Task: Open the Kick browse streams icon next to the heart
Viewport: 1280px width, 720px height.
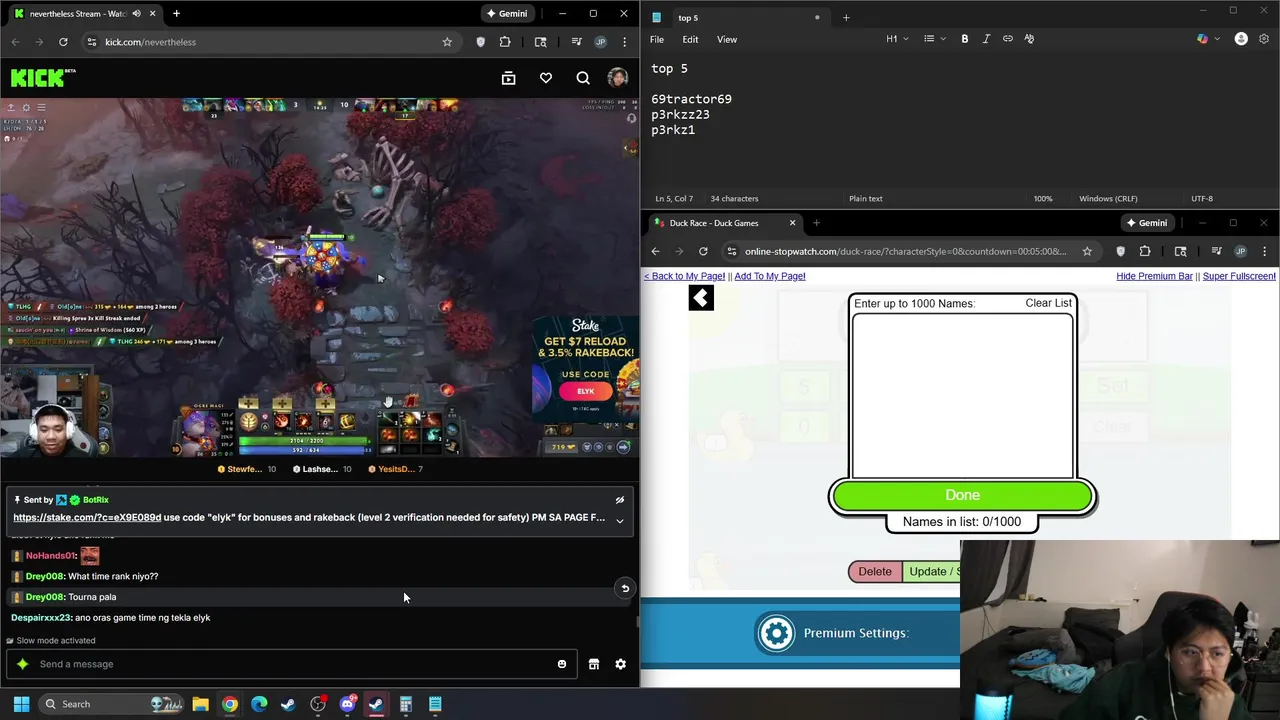Action: click(x=508, y=78)
